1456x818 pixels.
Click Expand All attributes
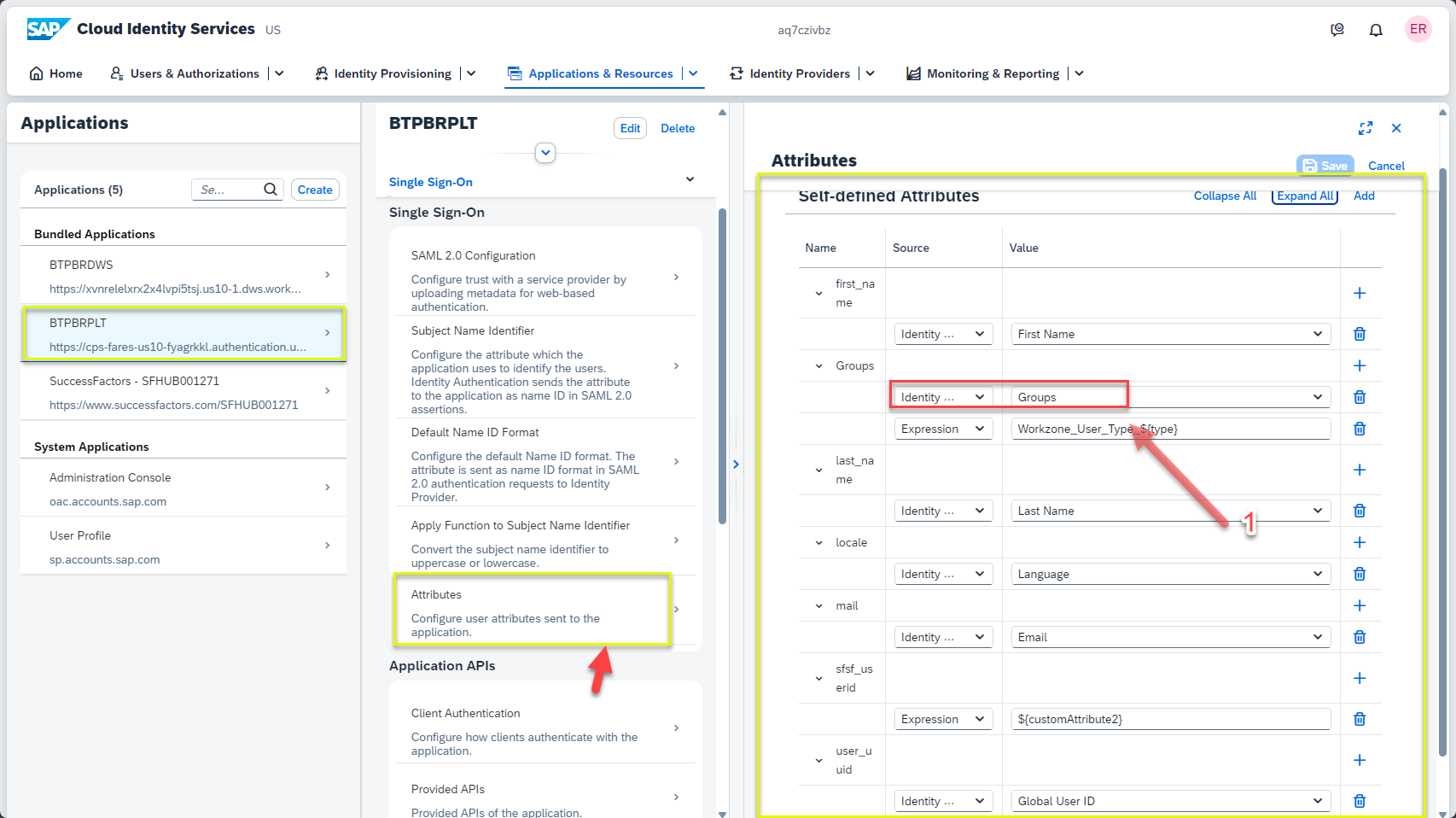click(x=1305, y=196)
